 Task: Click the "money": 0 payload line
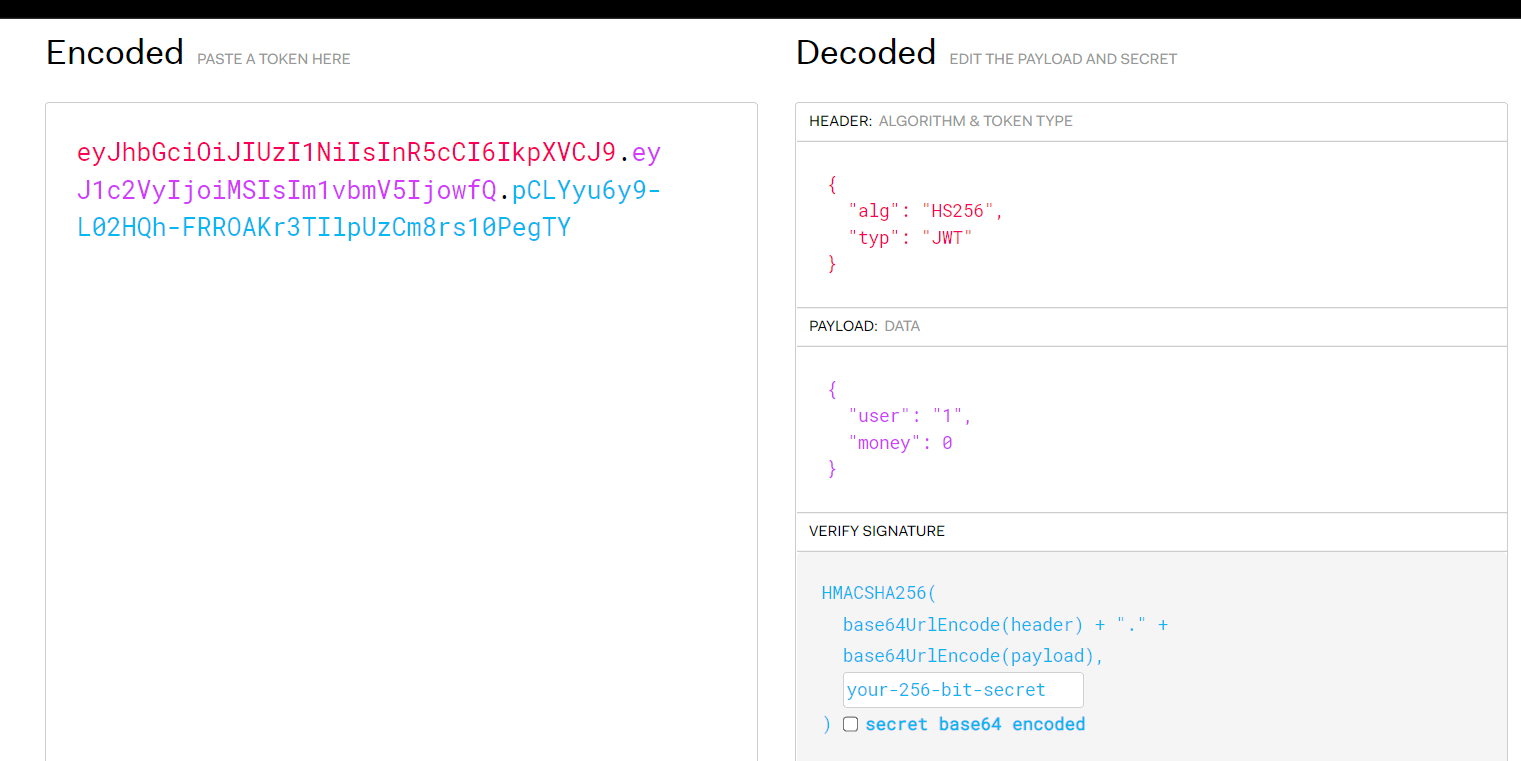[x=899, y=442]
